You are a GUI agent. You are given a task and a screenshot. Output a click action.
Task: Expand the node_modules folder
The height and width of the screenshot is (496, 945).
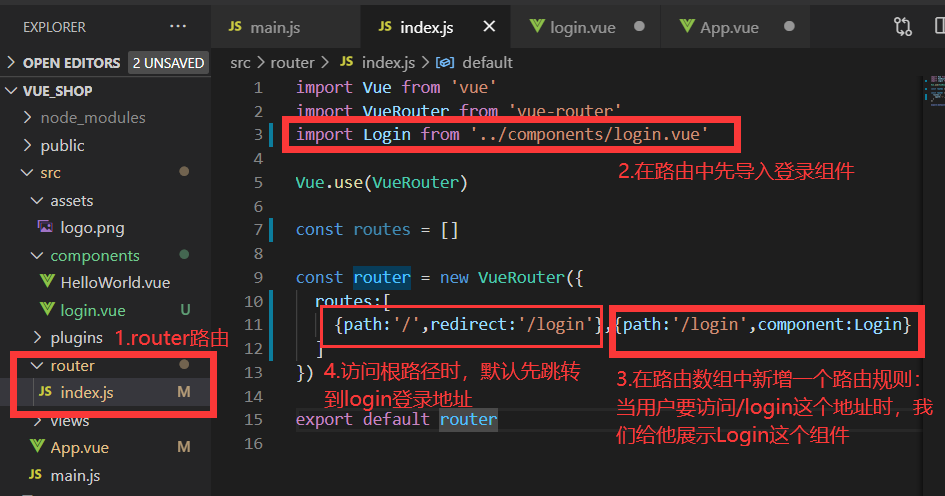93,118
